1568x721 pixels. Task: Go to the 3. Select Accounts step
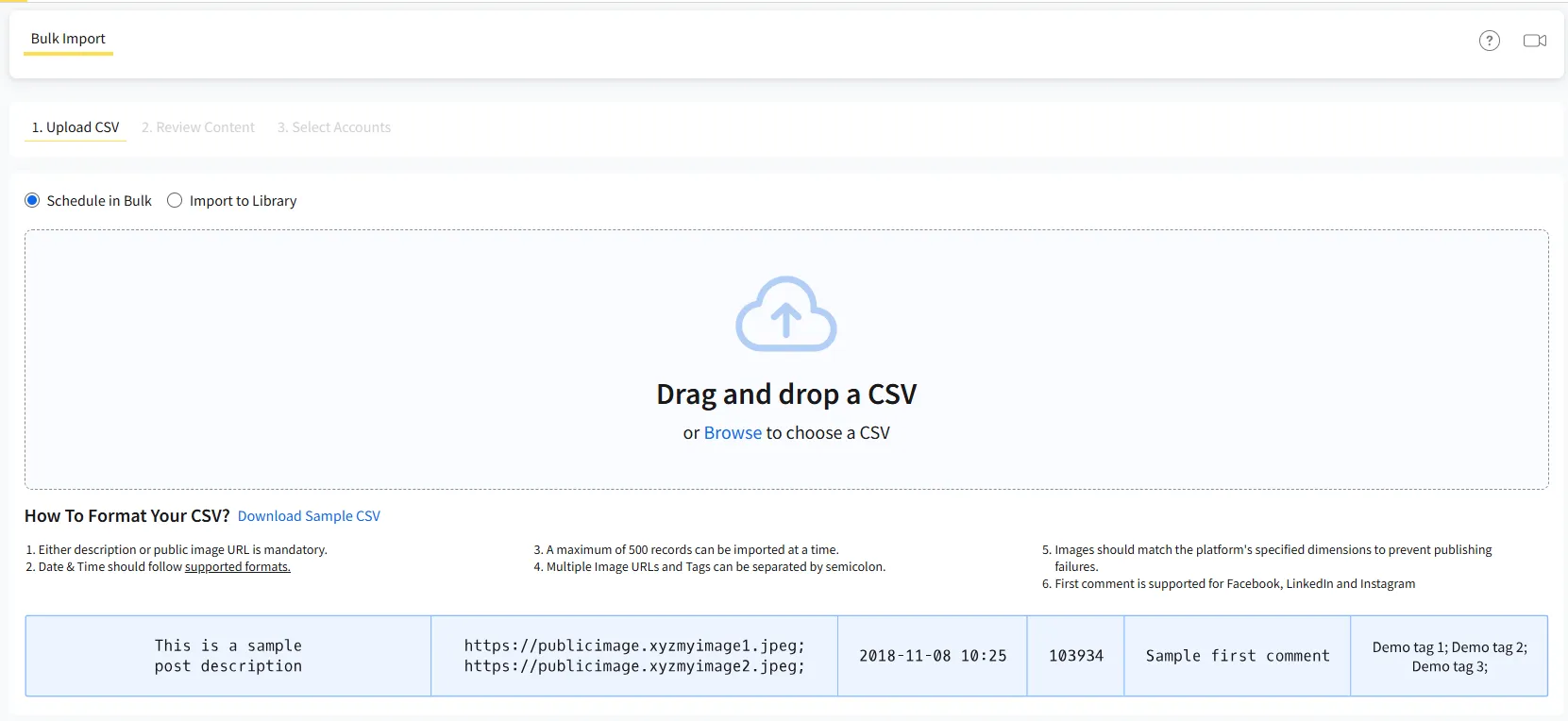[x=334, y=127]
